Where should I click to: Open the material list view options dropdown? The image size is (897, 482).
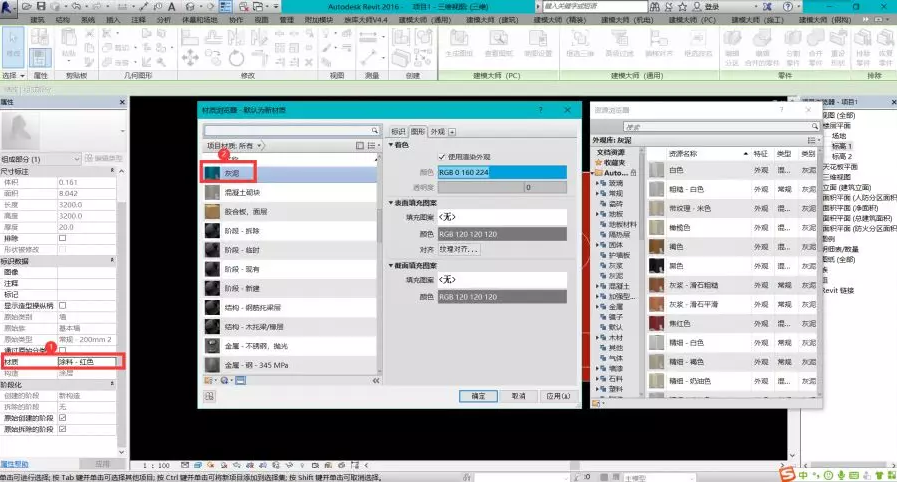coord(374,146)
